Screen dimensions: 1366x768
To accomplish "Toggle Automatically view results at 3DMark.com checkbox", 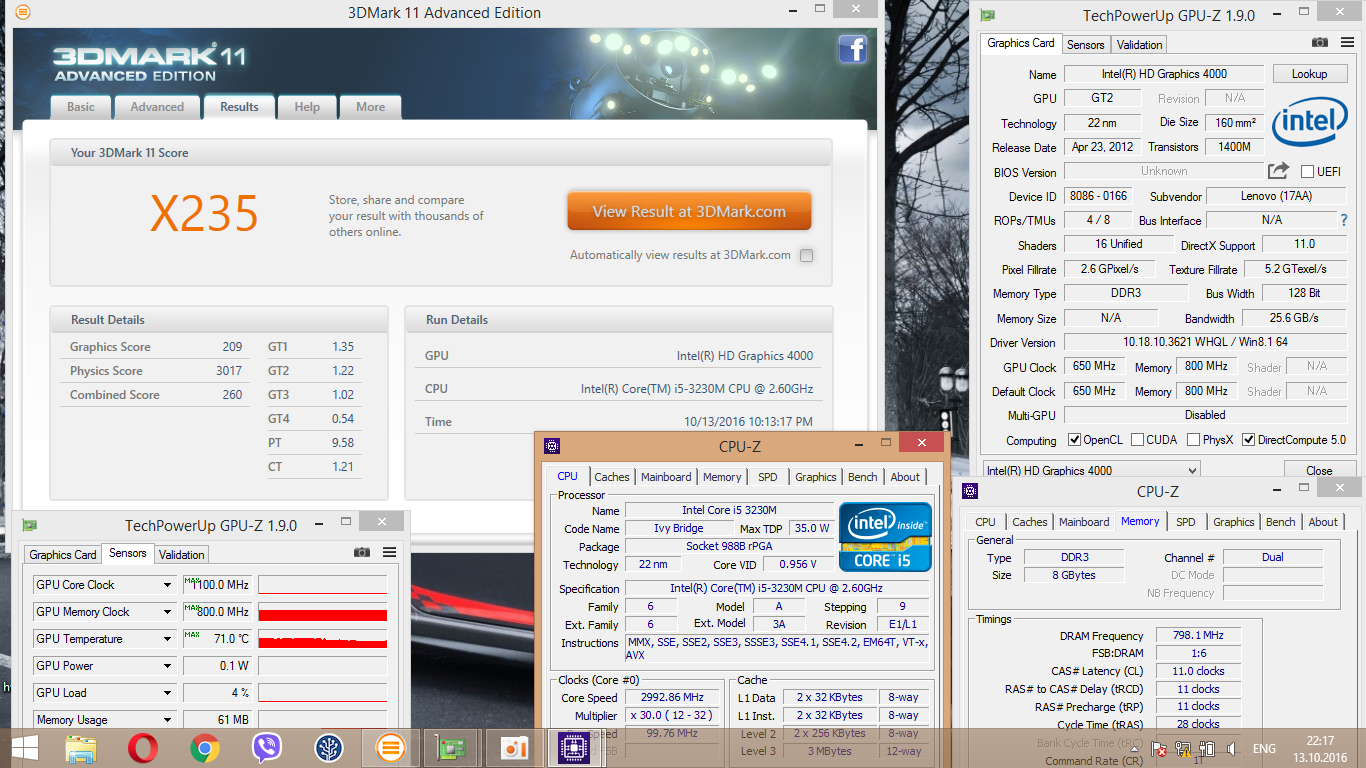I will [x=806, y=255].
